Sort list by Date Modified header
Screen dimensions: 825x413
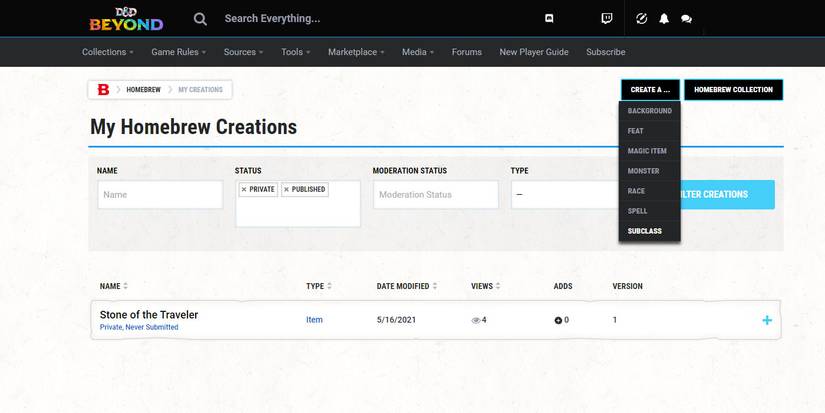pos(407,286)
